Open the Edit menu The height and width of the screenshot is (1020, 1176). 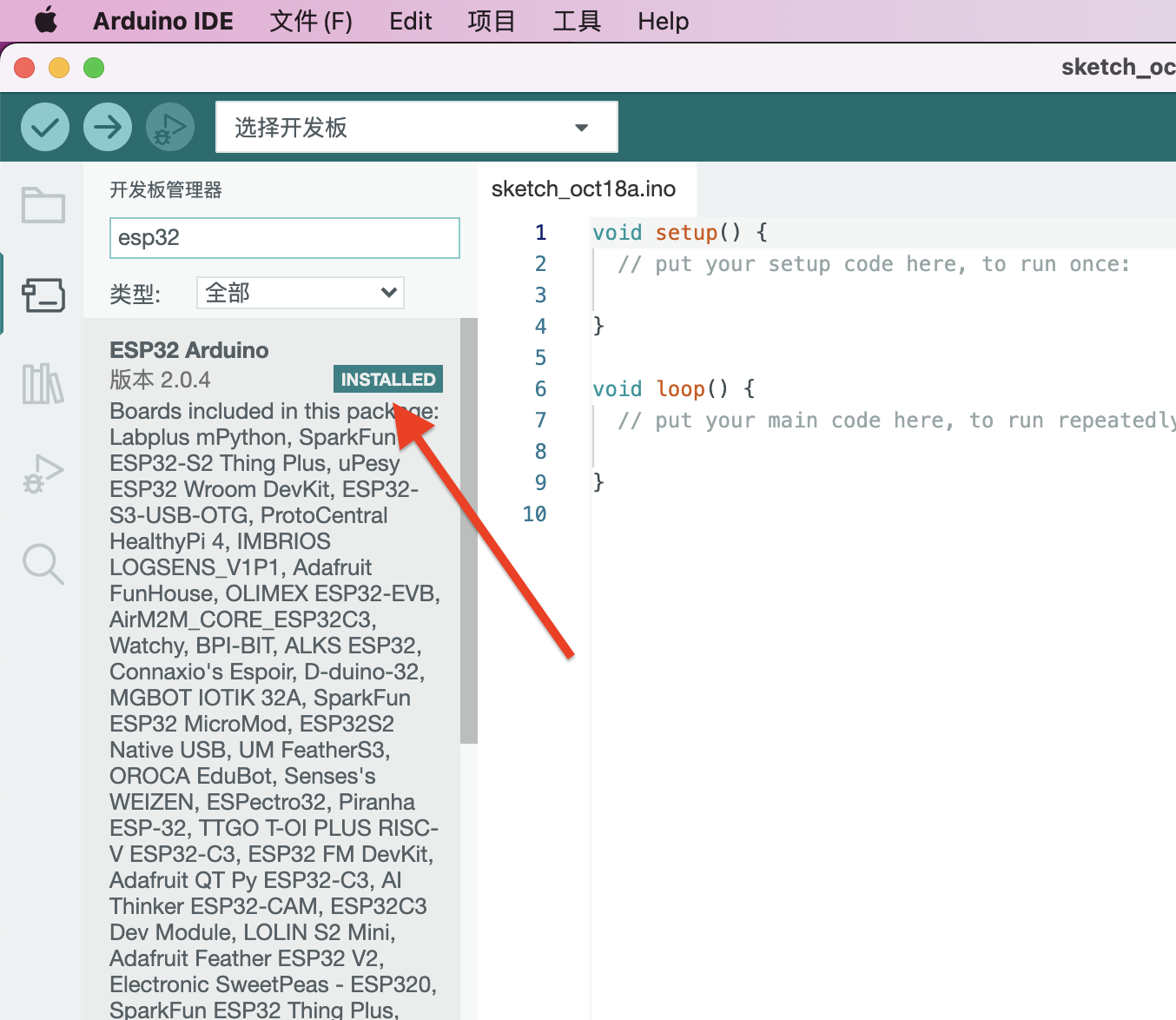click(x=411, y=21)
